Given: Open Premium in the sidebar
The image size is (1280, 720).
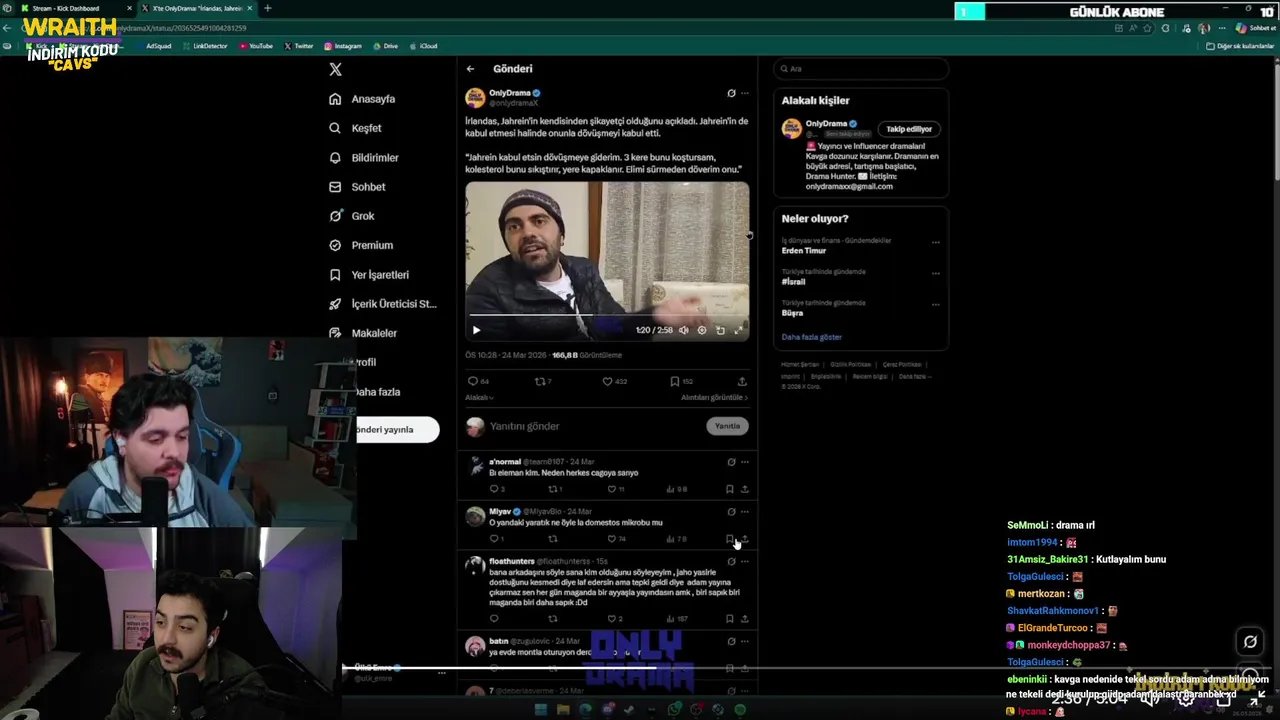Looking at the screenshot, I should tap(361, 245).
